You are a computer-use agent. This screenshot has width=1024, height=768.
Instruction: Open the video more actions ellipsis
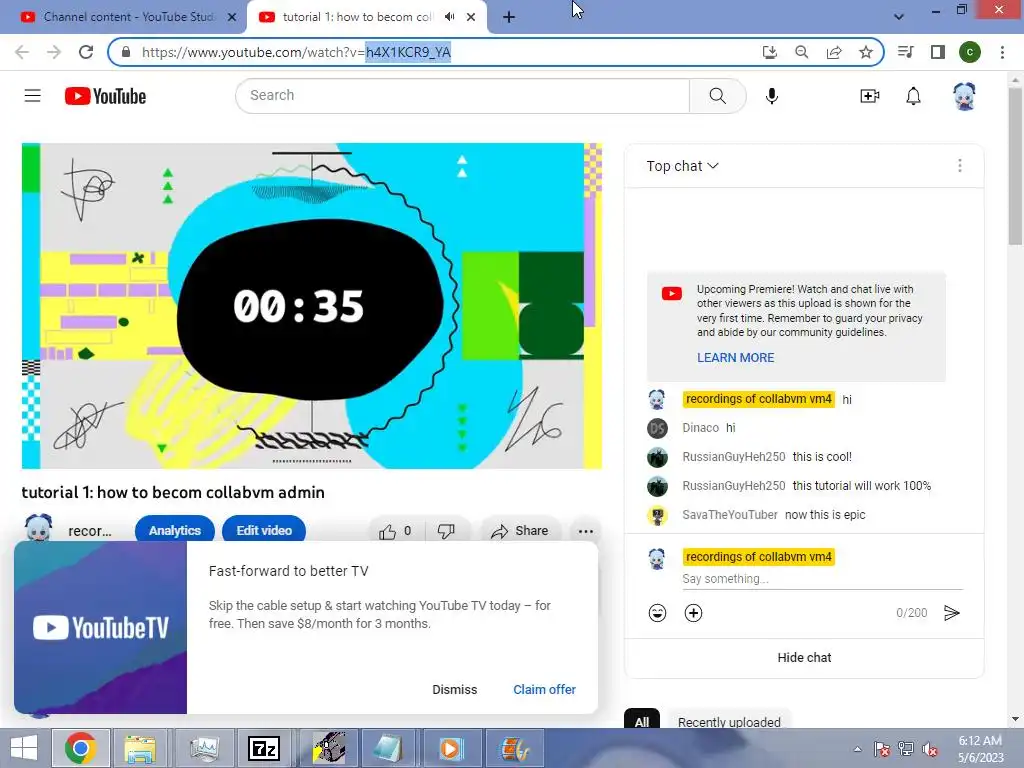pos(585,531)
